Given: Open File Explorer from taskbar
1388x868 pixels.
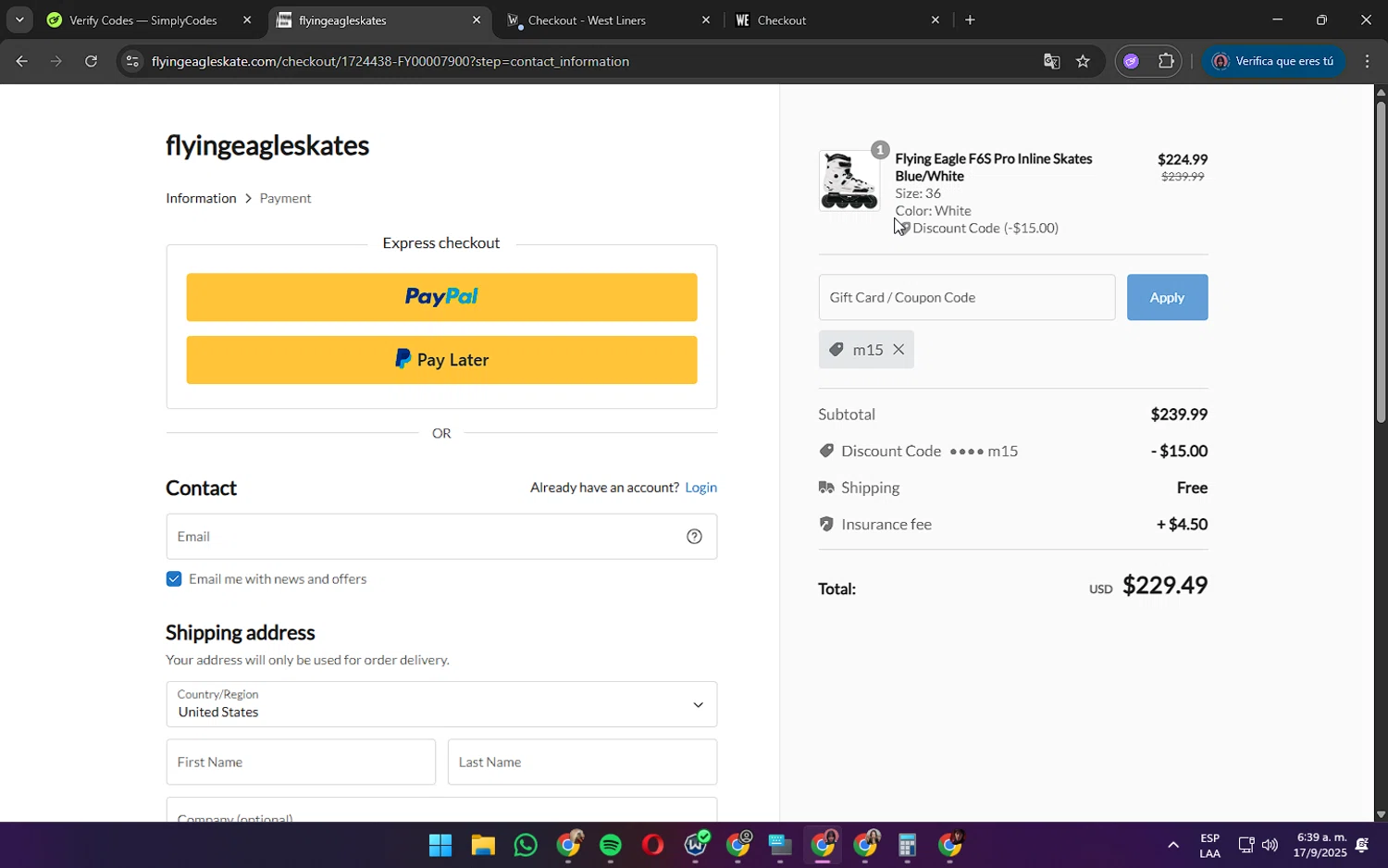Looking at the screenshot, I should [x=483, y=845].
